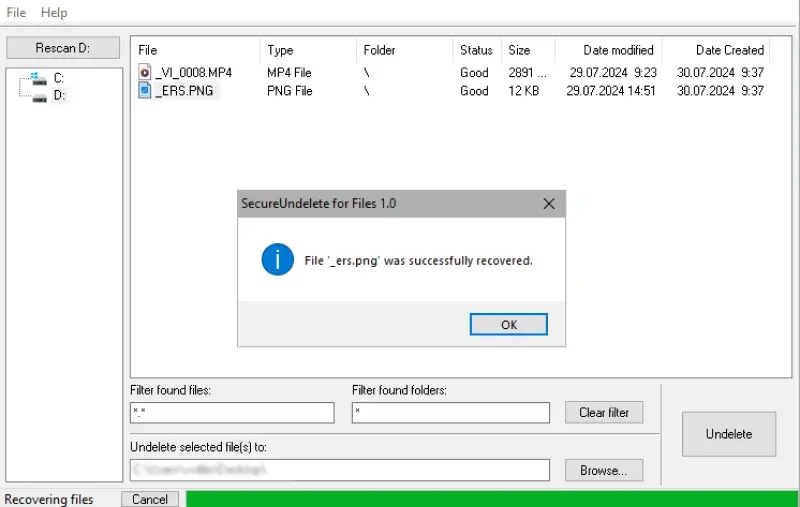Sort by the Date Created column header
This screenshot has width=800, height=507.
[730, 50]
